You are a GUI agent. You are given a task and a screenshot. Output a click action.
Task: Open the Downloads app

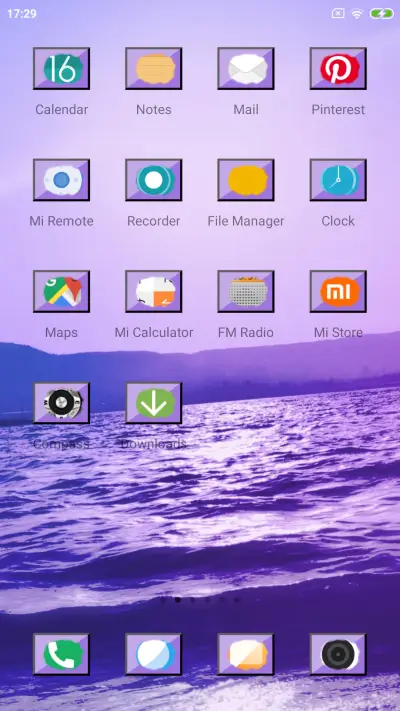pos(154,403)
